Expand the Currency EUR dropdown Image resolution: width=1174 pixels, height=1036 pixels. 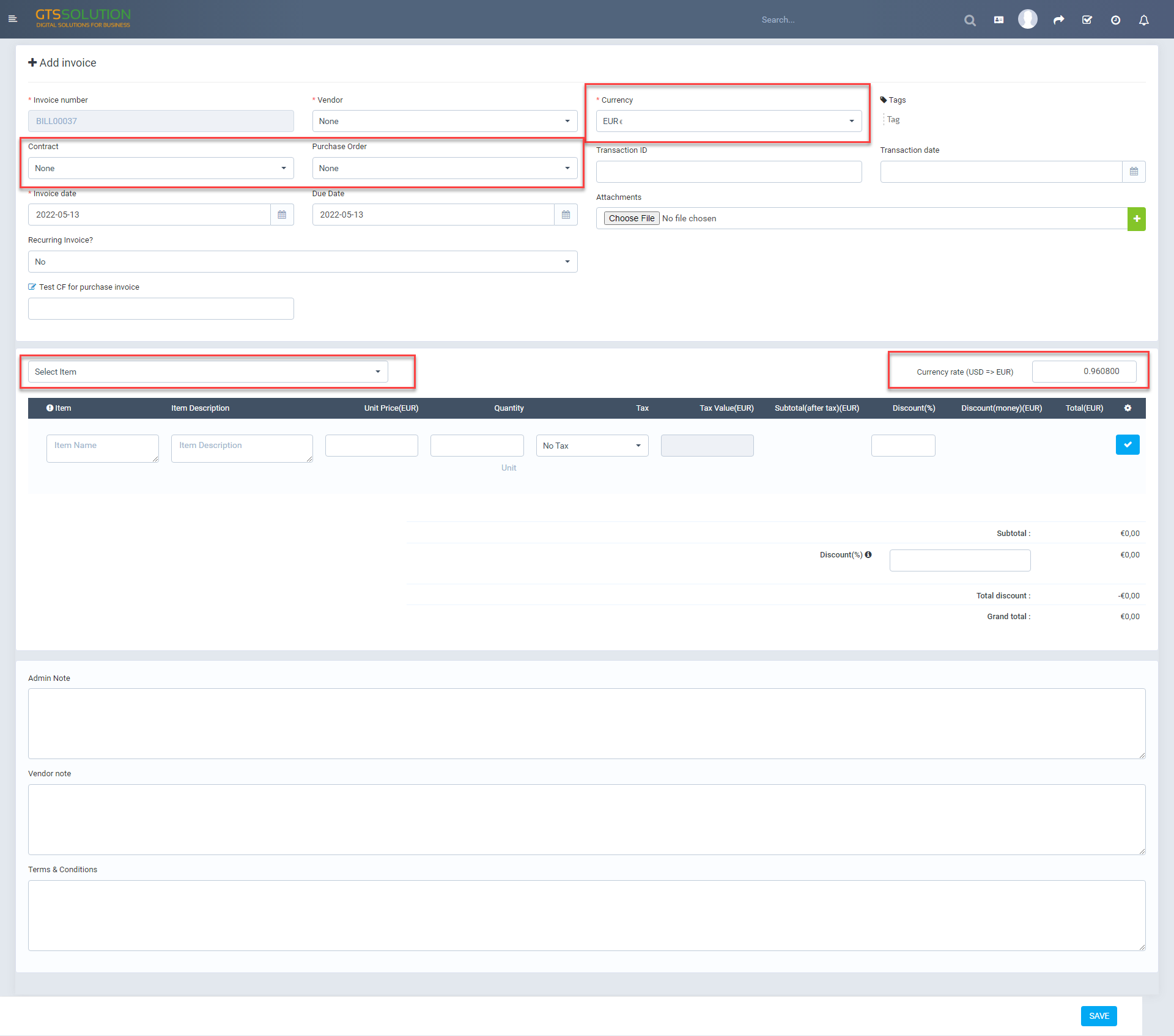pos(728,121)
